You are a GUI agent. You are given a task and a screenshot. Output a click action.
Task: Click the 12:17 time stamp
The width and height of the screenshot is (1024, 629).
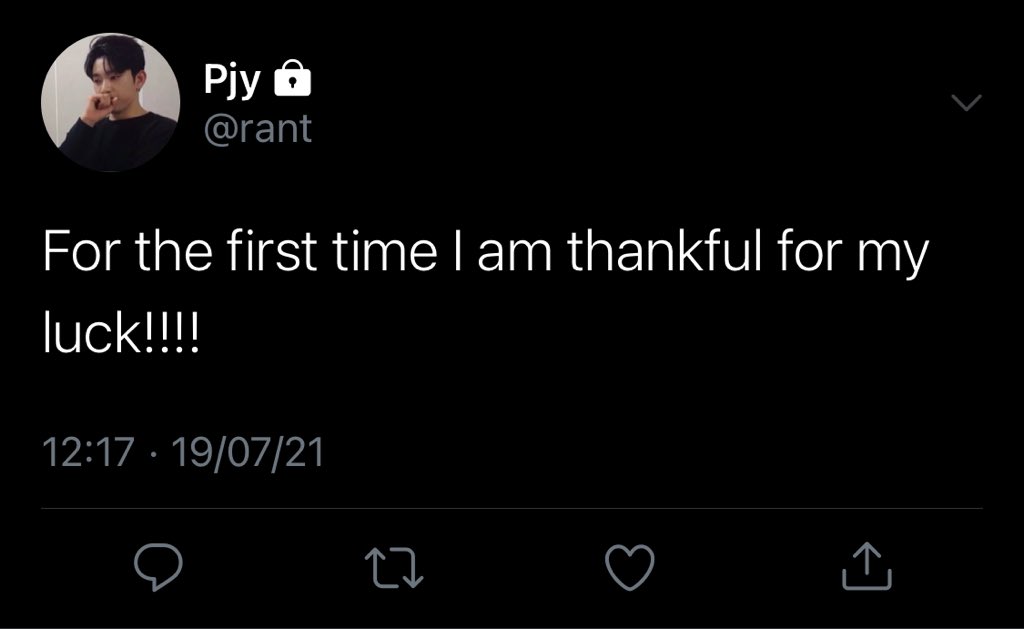[88, 453]
